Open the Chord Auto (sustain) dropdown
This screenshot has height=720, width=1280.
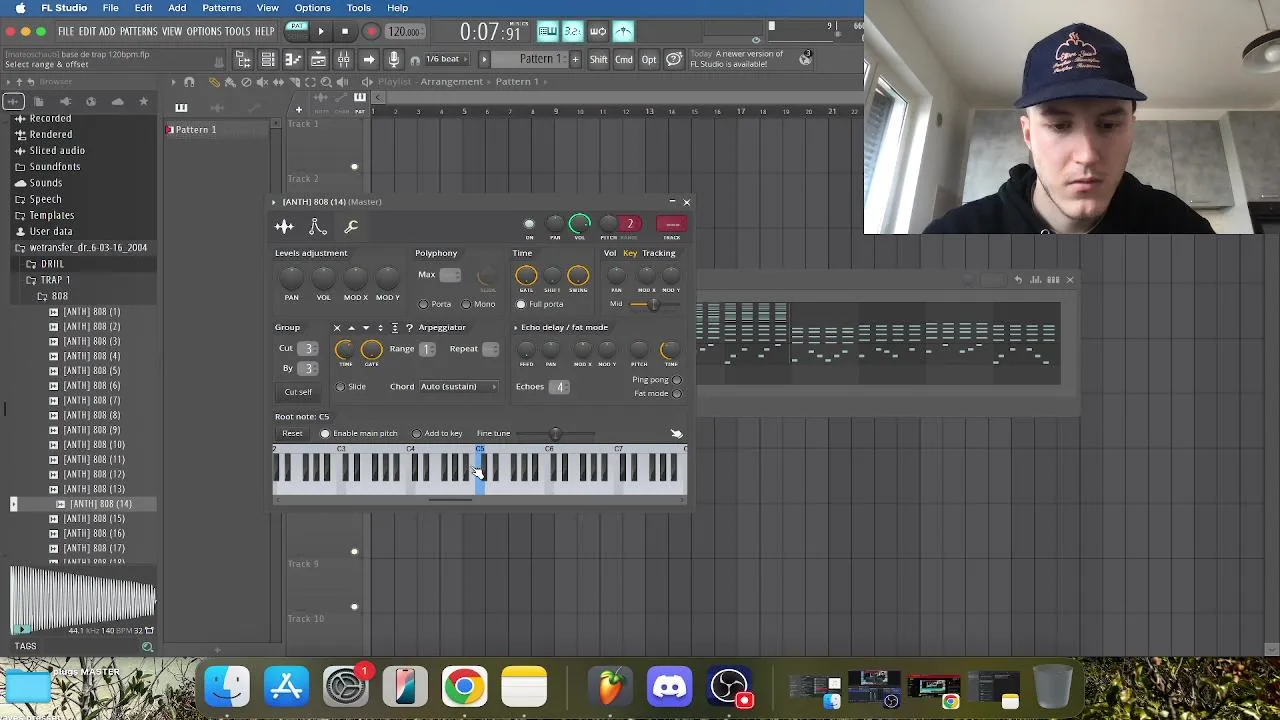(x=458, y=387)
